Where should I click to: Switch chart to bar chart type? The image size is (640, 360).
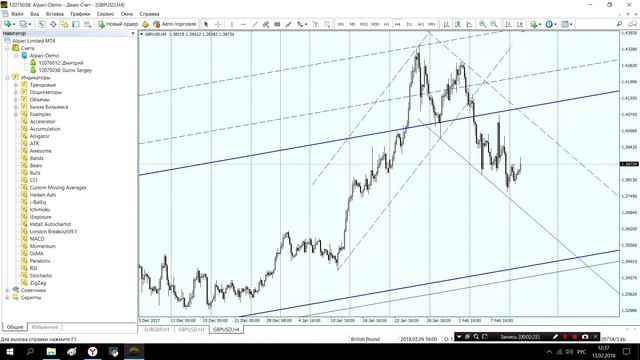click(447, 24)
